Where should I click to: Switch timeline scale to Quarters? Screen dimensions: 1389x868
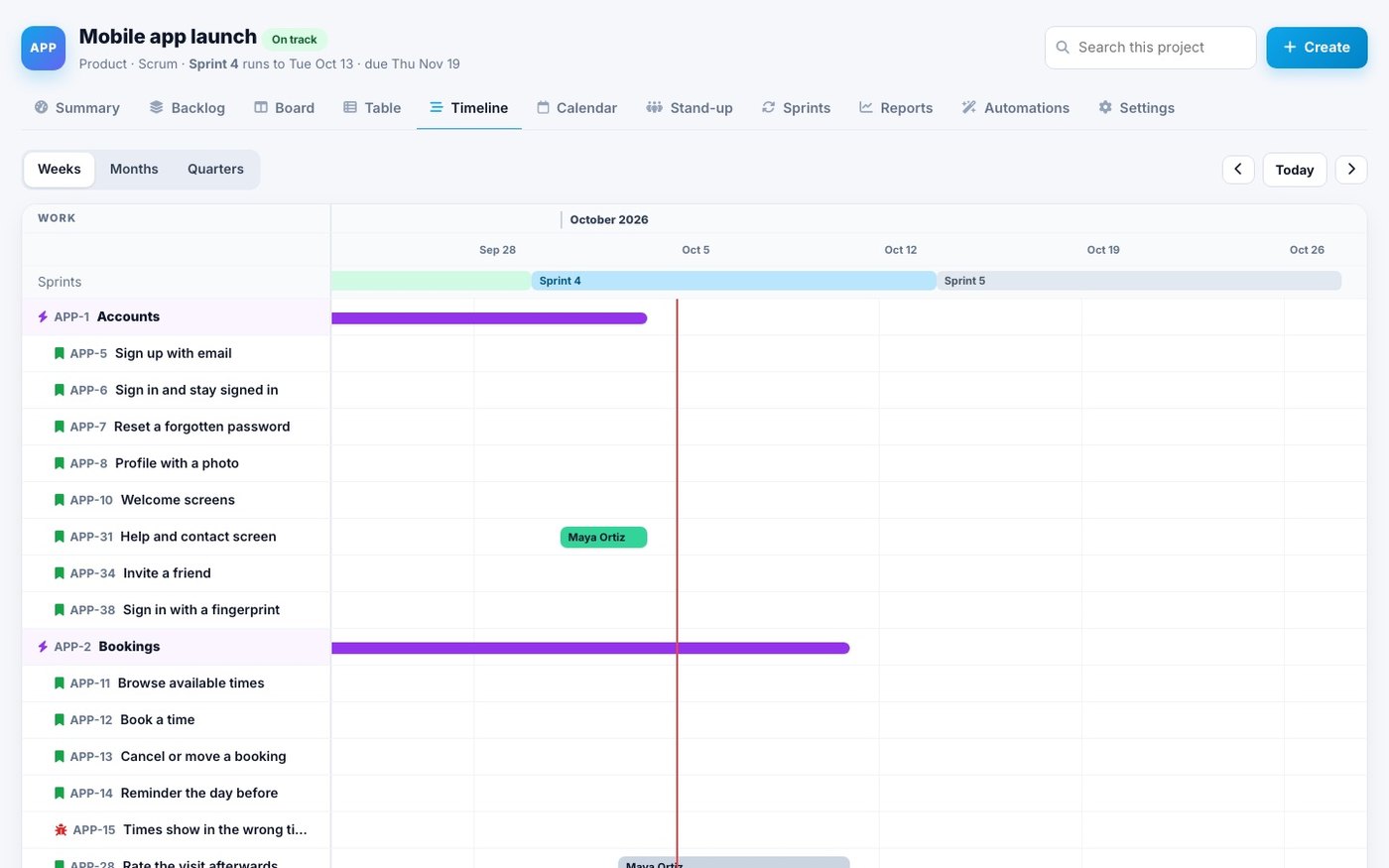[215, 170]
